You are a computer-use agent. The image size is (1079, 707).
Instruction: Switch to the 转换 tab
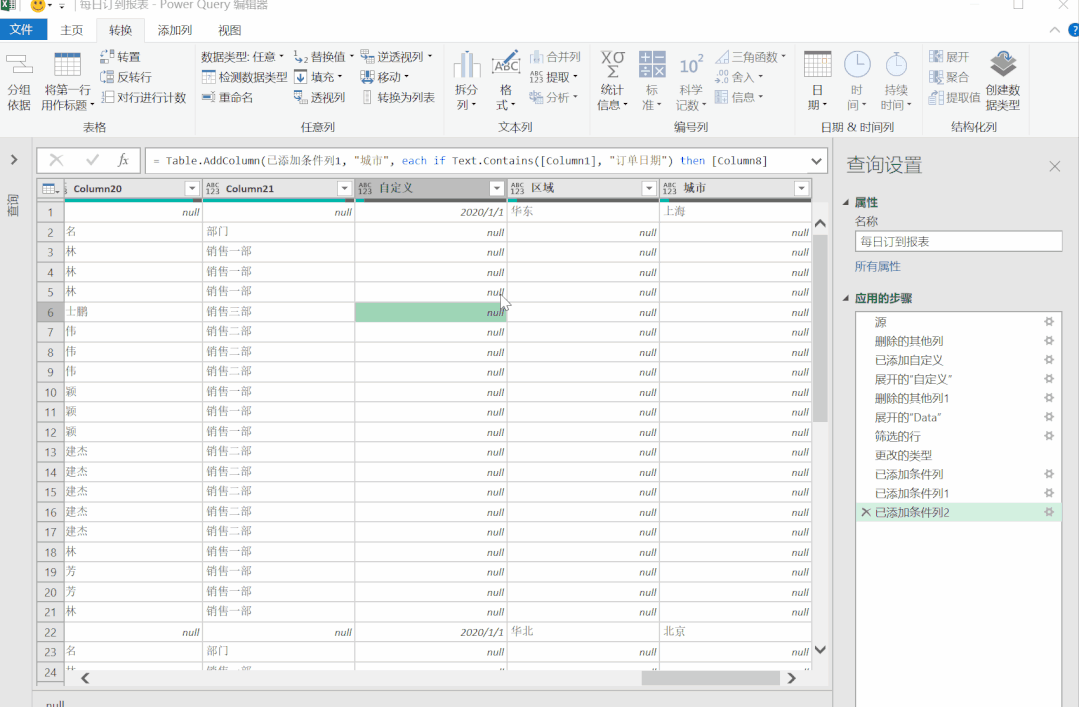click(x=120, y=30)
